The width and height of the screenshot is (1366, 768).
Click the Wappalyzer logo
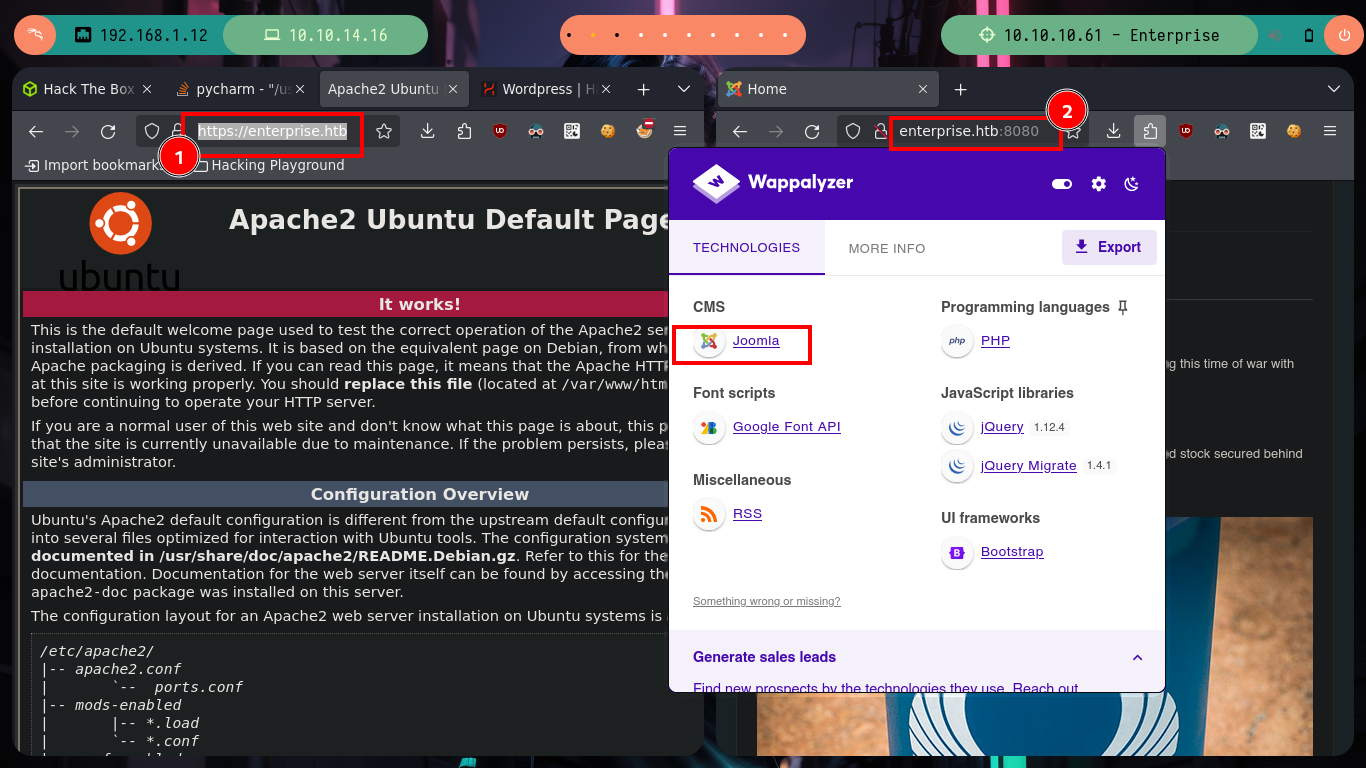[772, 184]
